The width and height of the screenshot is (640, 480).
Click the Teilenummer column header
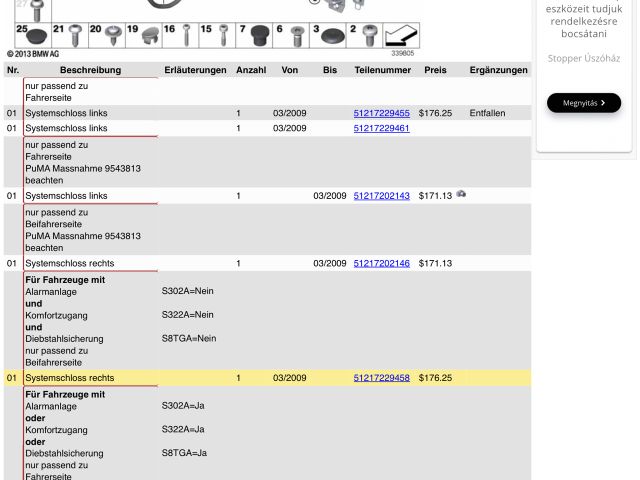click(382, 71)
